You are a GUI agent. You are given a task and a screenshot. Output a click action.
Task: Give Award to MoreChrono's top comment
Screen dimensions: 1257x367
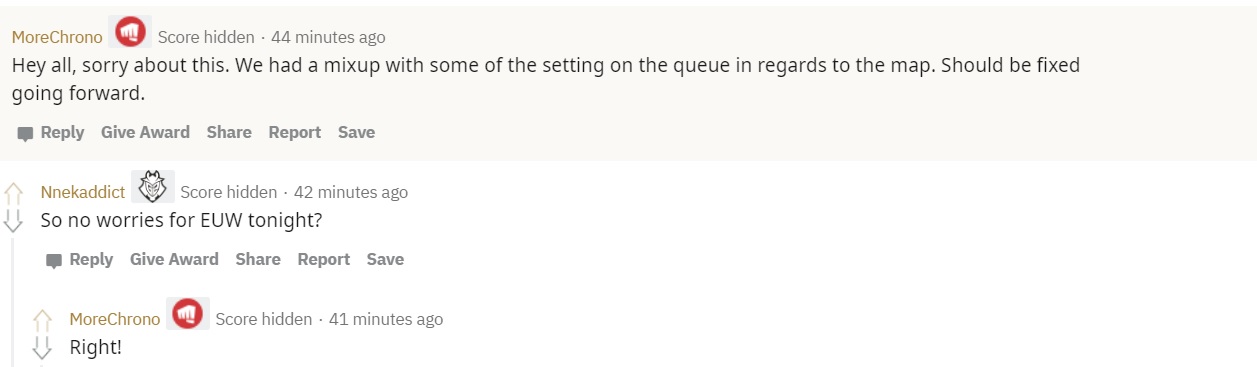pos(145,132)
